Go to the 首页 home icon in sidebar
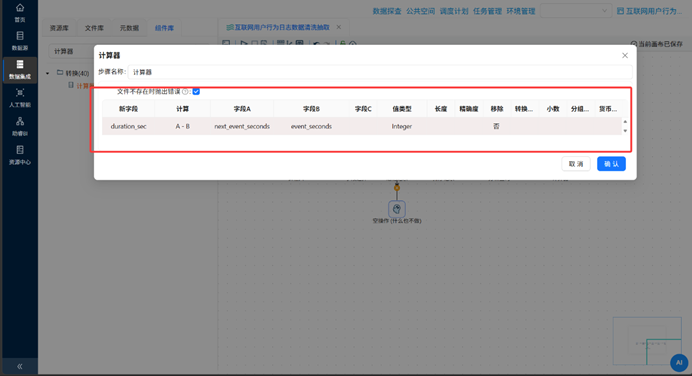 point(20,8)
